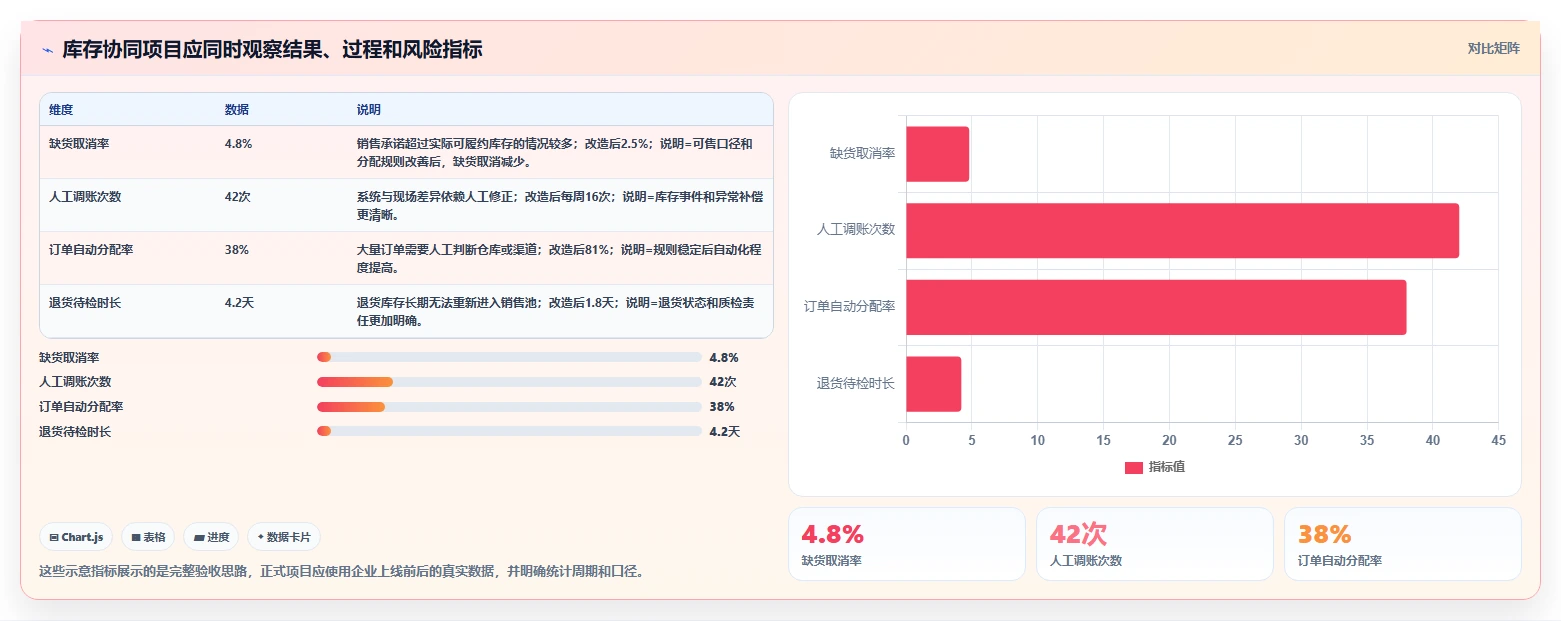Click the 退货待检时长 chart axis label
The image size is (1561, 621).
point(856,383)
